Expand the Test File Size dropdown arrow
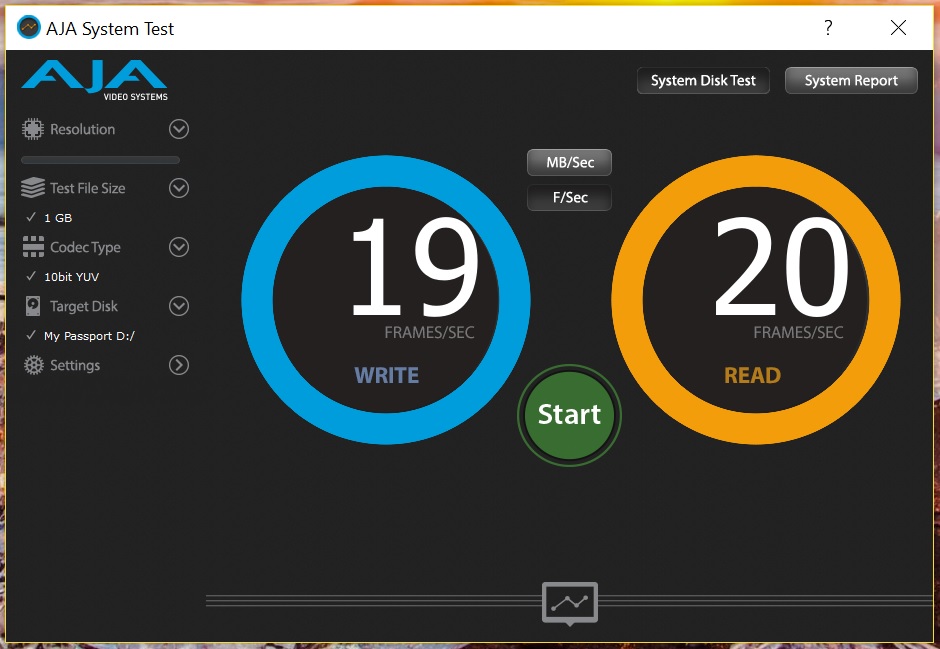 pos(179,188)
